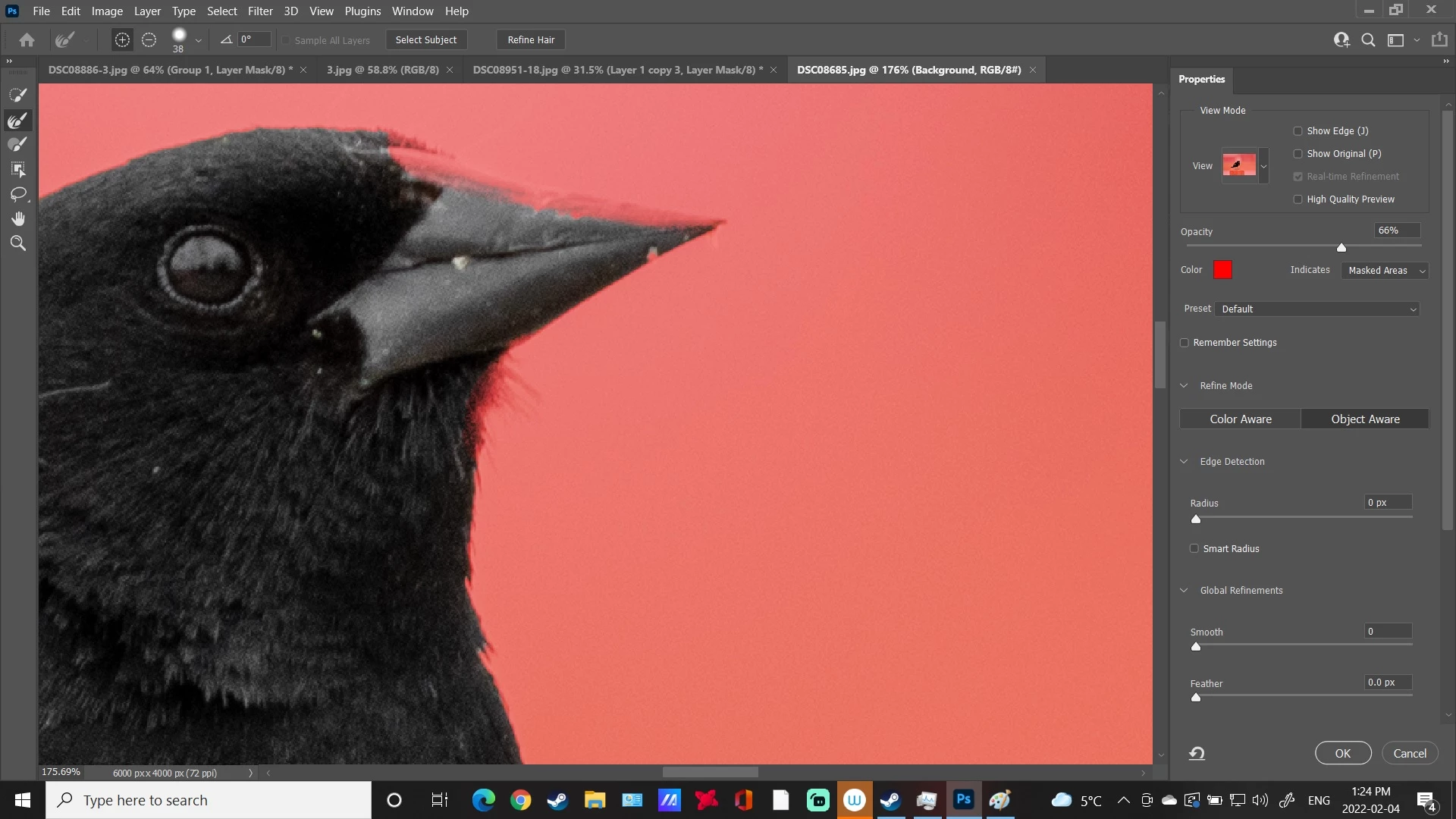Select the Hand tool
This screenshot has height=819, width=1456.
[x=17, y=219]
